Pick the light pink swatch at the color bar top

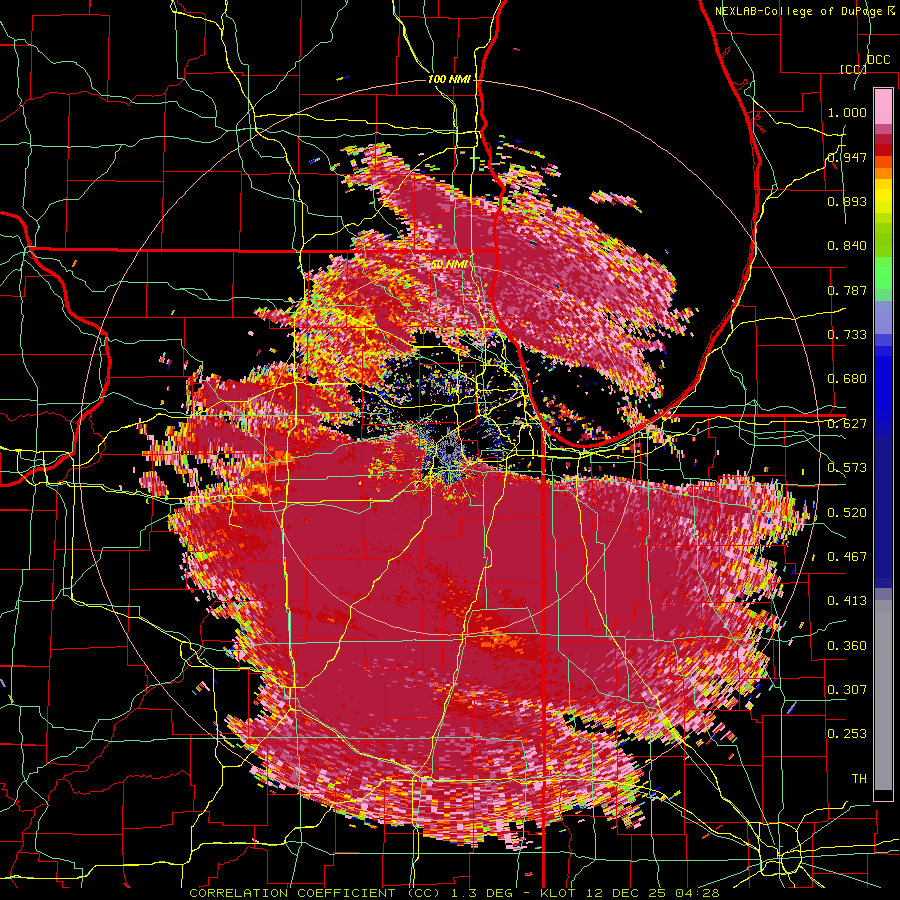[x=883, y=106]
